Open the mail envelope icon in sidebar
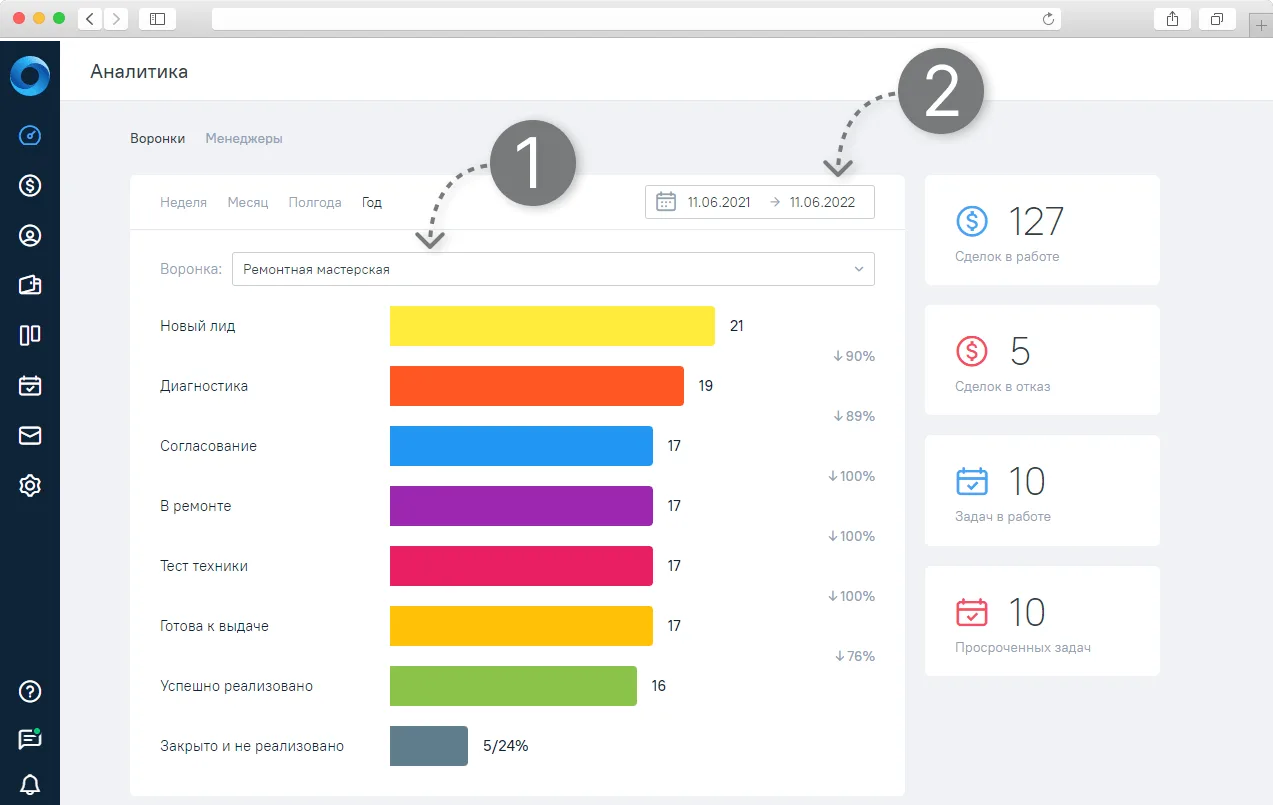The width and height of the screenshot is (1273, 805). (30, 435)
